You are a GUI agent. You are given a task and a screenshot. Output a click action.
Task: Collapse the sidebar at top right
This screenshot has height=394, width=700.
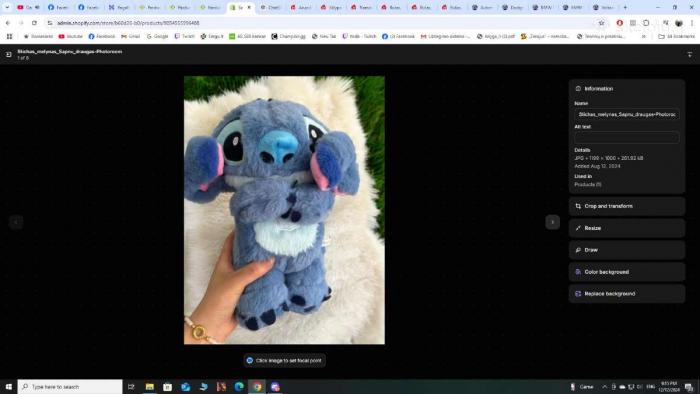(x=689, y=54)
